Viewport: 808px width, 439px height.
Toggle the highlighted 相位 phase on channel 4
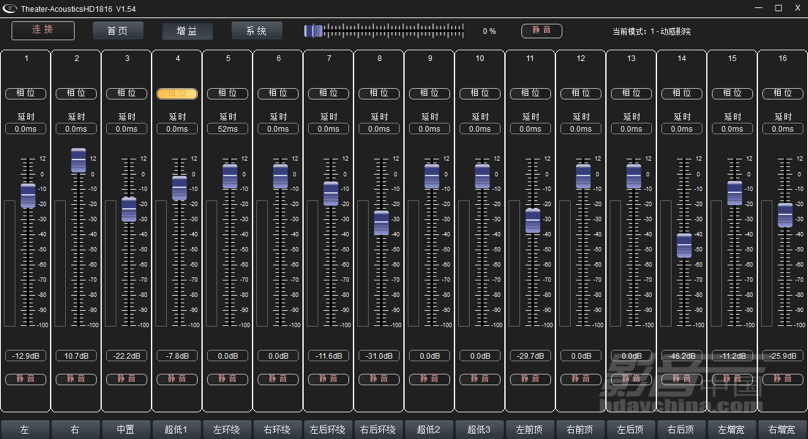(177, 94)
